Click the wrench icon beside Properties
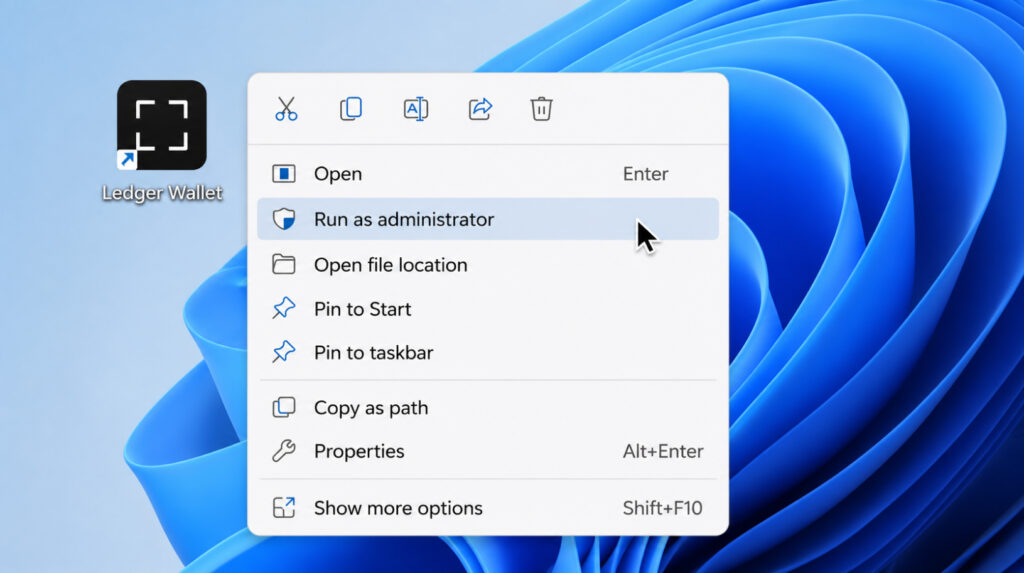The height and width of the screenshot is (573, 1024). tap(284, 451)
